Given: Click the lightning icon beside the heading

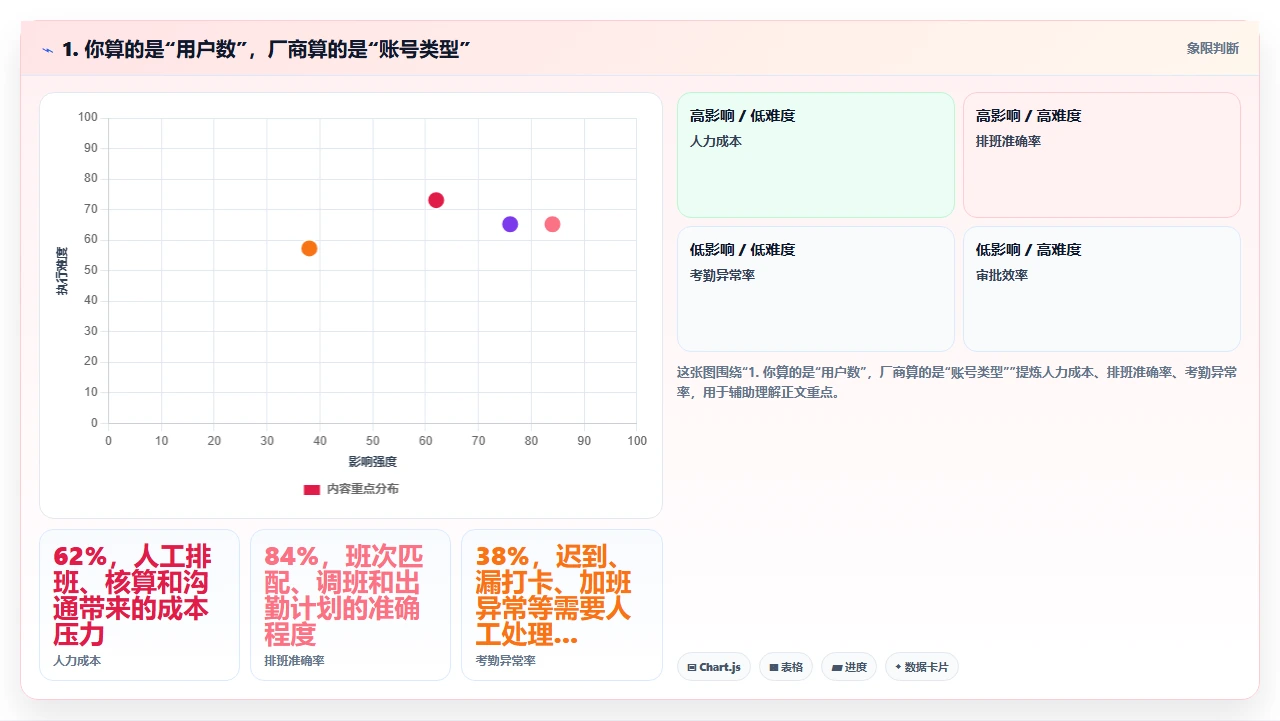Looking at the screenshot, I should coord(47,49).
